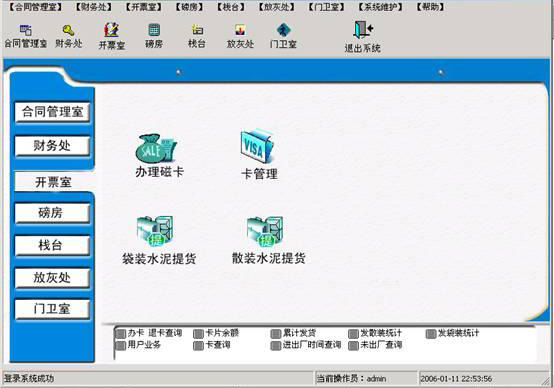Select the 门卫室 toolbar icon
The width and height of the screenshot is (554, 388).
283,30
